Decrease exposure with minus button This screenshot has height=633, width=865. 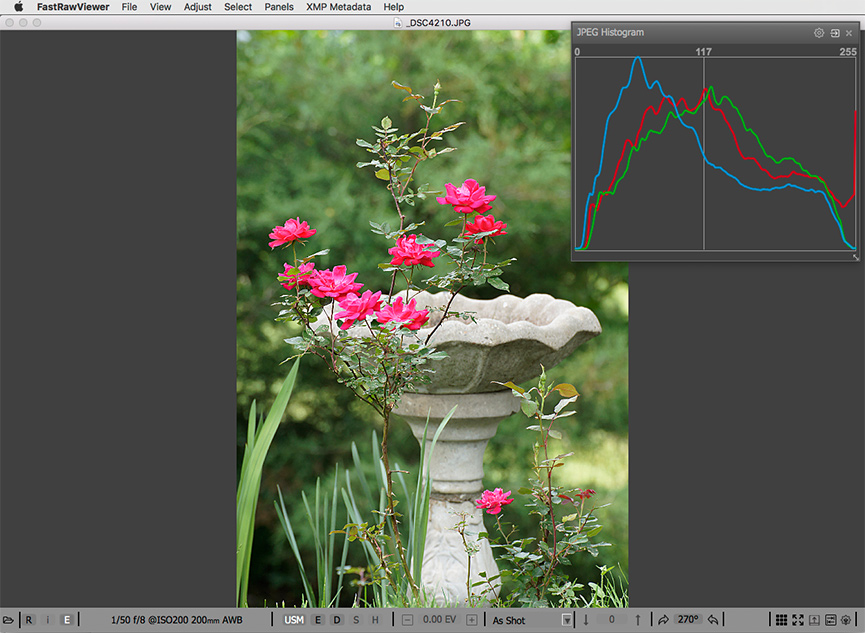(408, 620)
